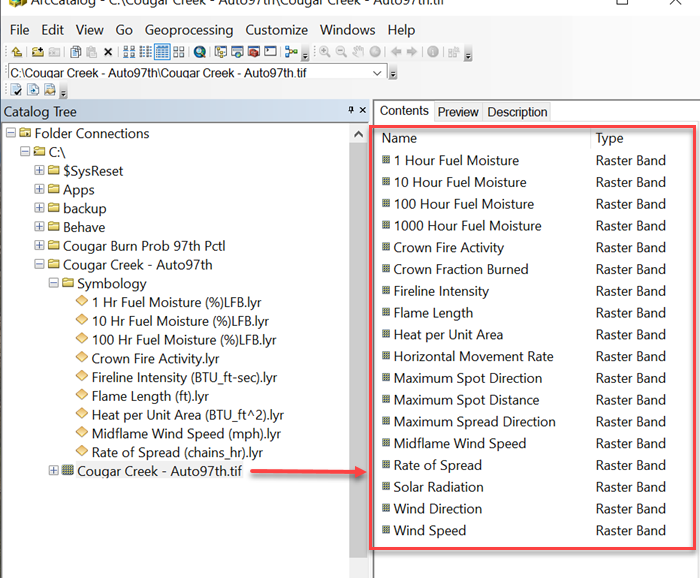Expand the $SysReset folder
Image resolution: width=700 pixels, height=578 pixels.
tap(39, 170)
